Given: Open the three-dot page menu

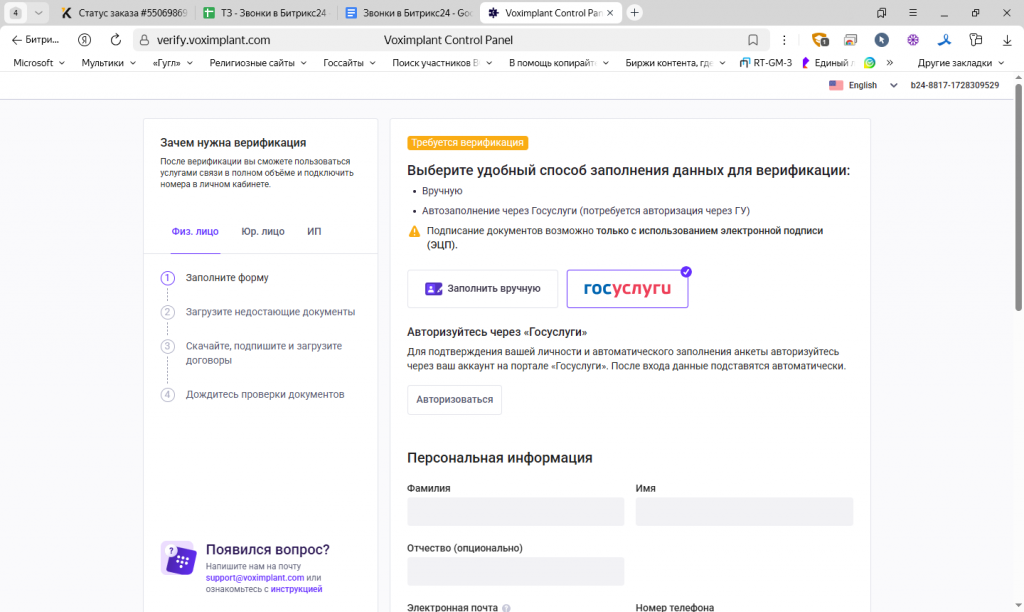Looking at the screenshot, I should point(784,40).
